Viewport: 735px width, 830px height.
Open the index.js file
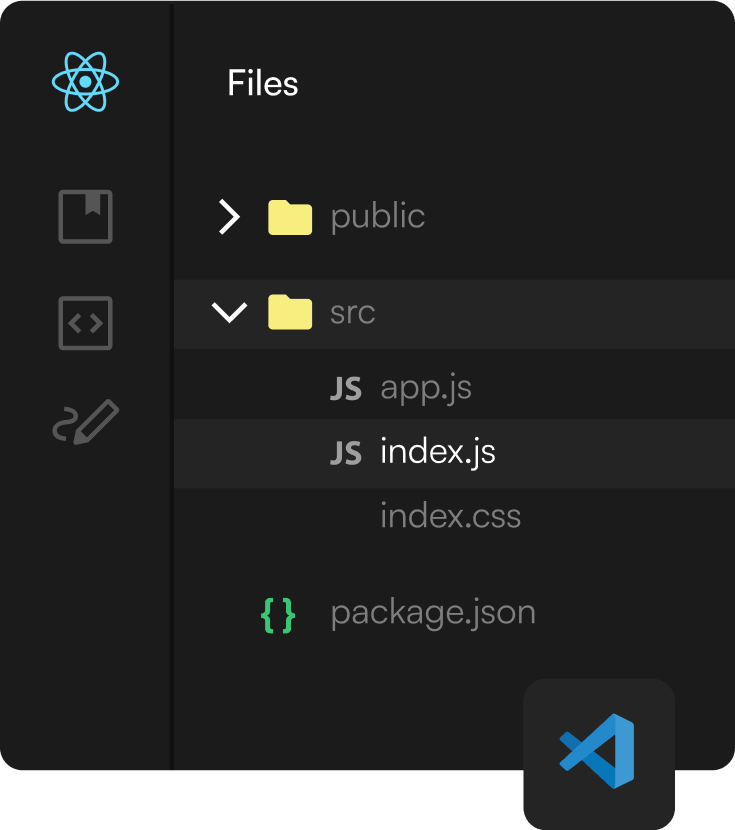pos(437,453)
